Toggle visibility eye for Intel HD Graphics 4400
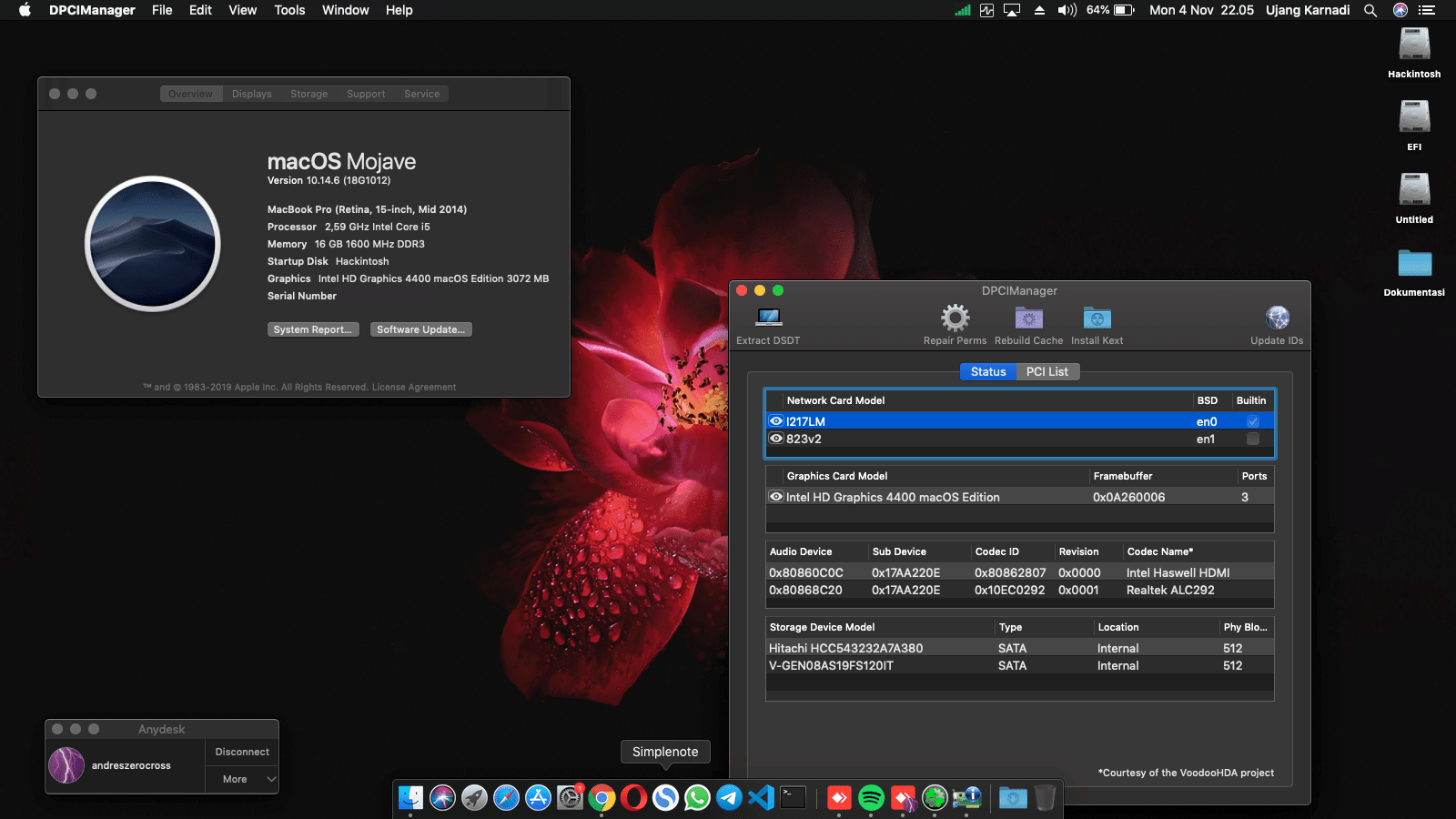The width and height of the screenshot is (1456, 819). click(x=775, y=497)
